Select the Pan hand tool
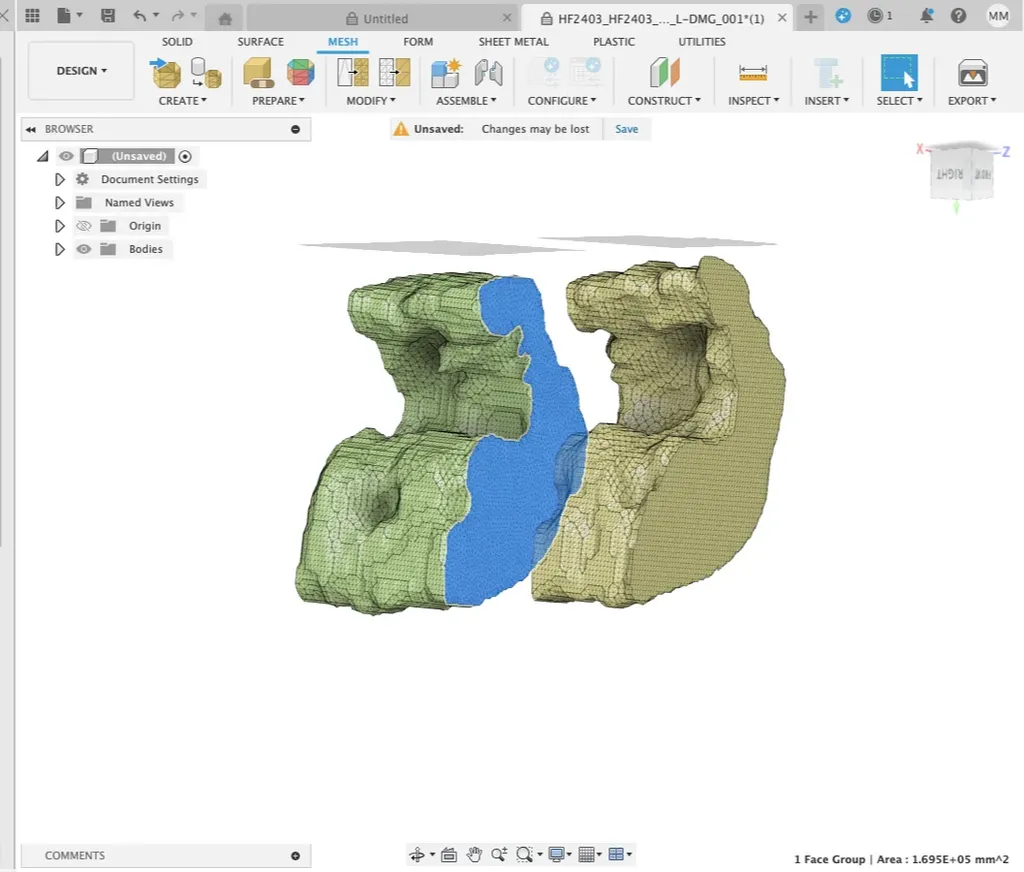Image resolution: width=1024 pixels, height=872 pixels. pos(474,854)
